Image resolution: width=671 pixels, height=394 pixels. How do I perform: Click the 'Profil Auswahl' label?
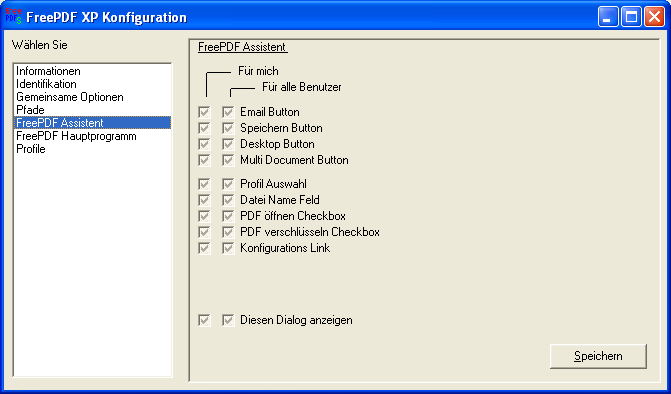(273, 184)
